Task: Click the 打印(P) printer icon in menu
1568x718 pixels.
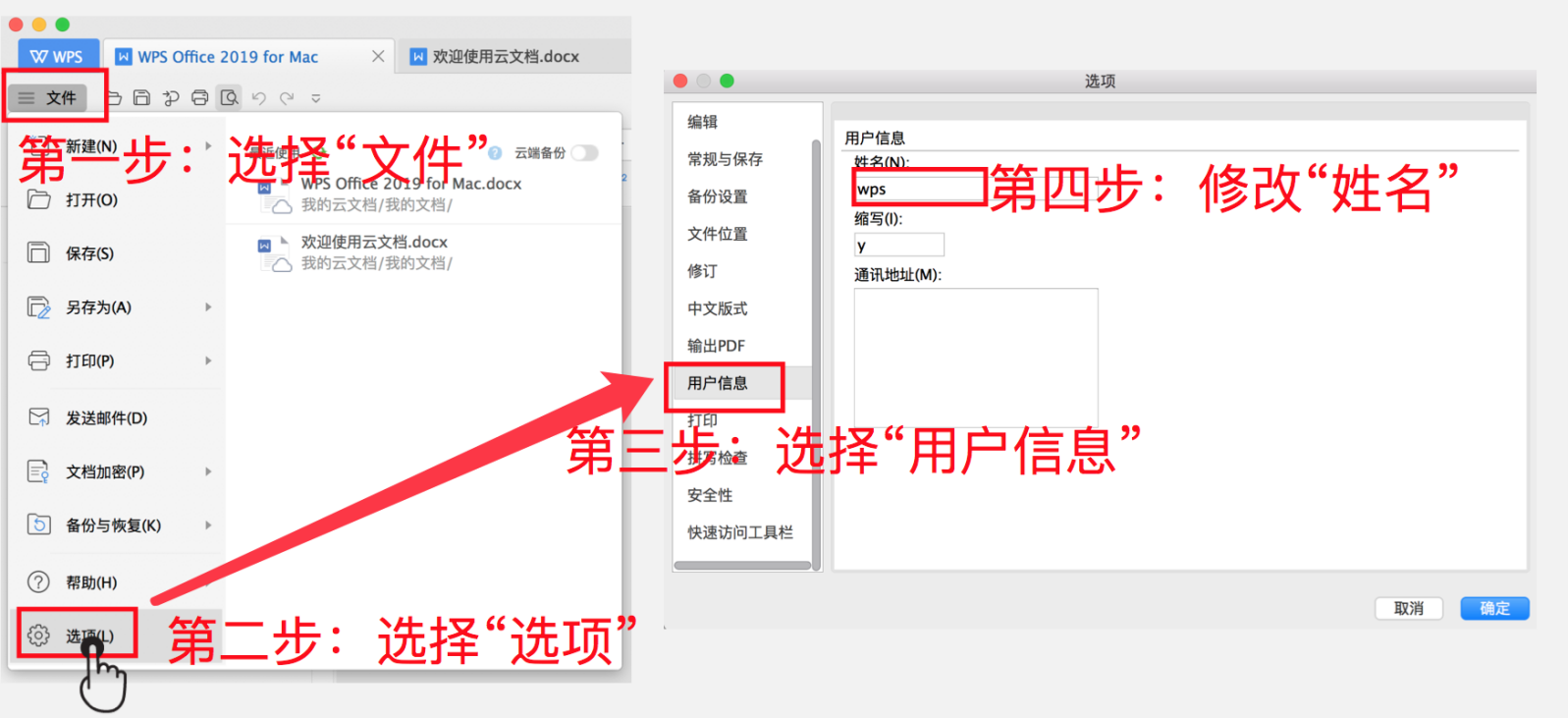Action: coord(38,360)
